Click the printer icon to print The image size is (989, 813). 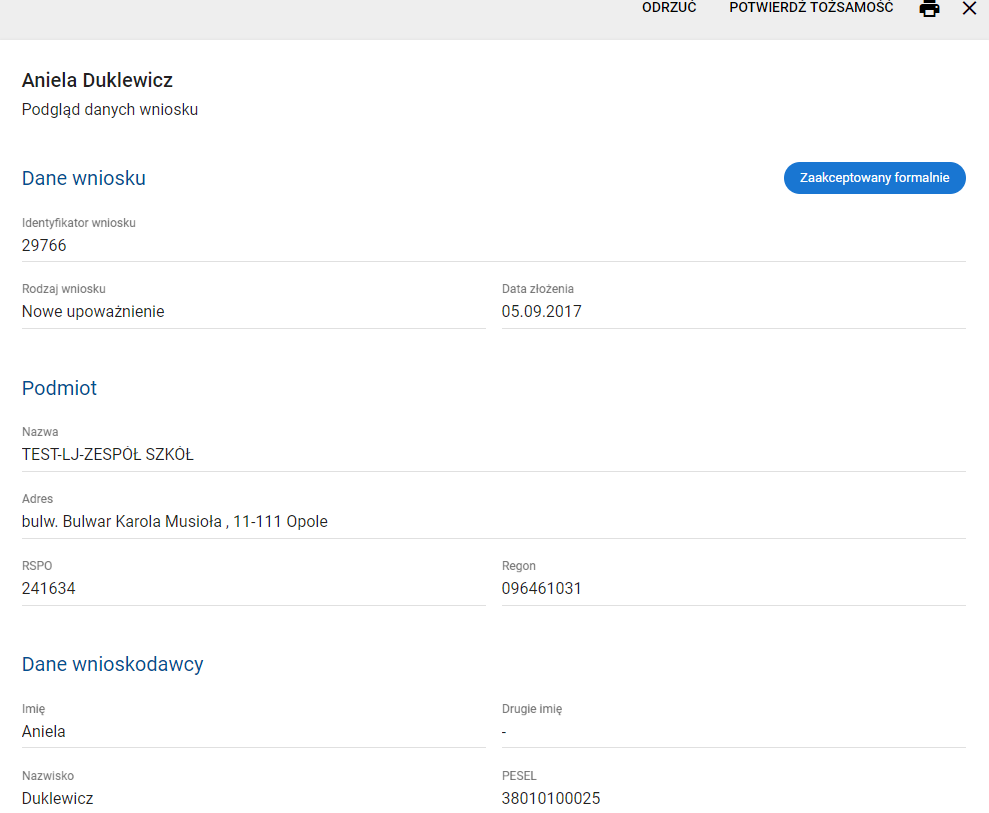[929, 9]
